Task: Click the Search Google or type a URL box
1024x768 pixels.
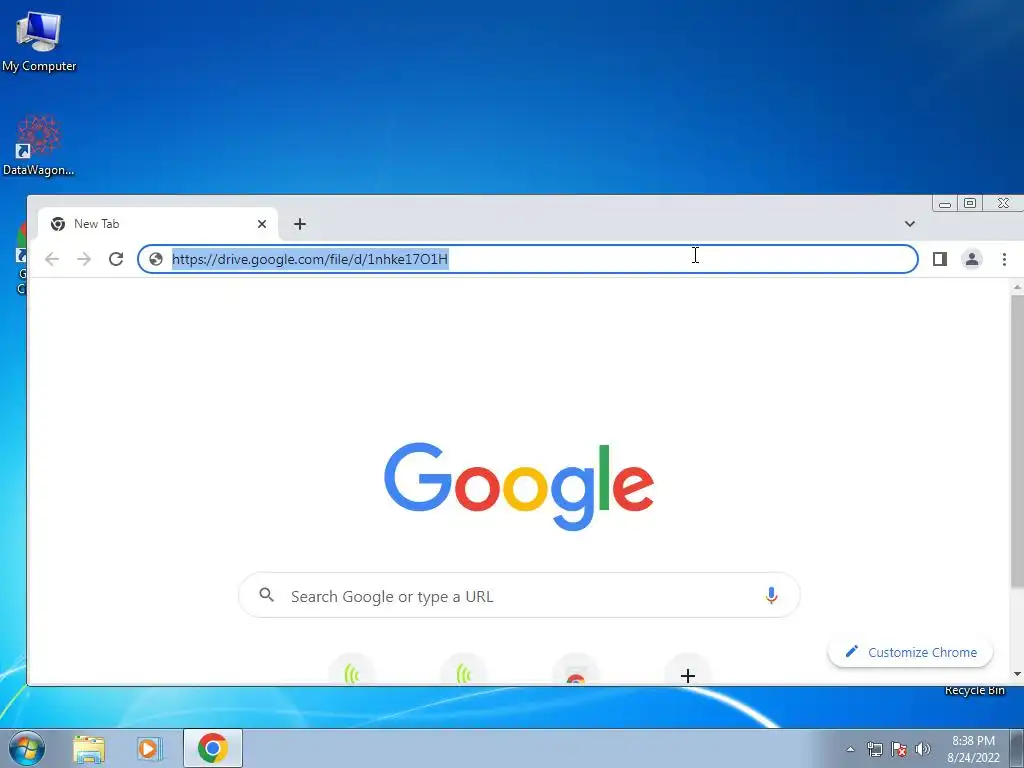Action: pos(519,595)
